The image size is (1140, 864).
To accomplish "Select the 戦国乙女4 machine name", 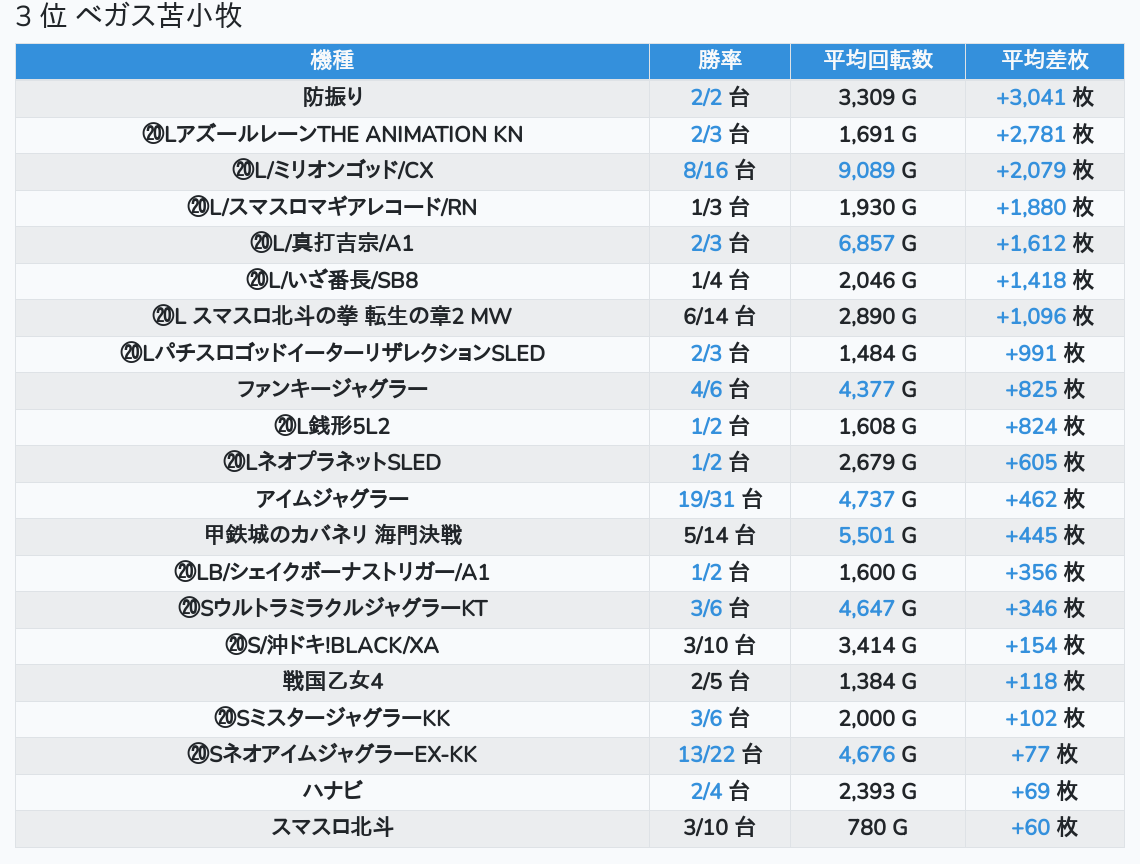I will click(x=332, y=682).
